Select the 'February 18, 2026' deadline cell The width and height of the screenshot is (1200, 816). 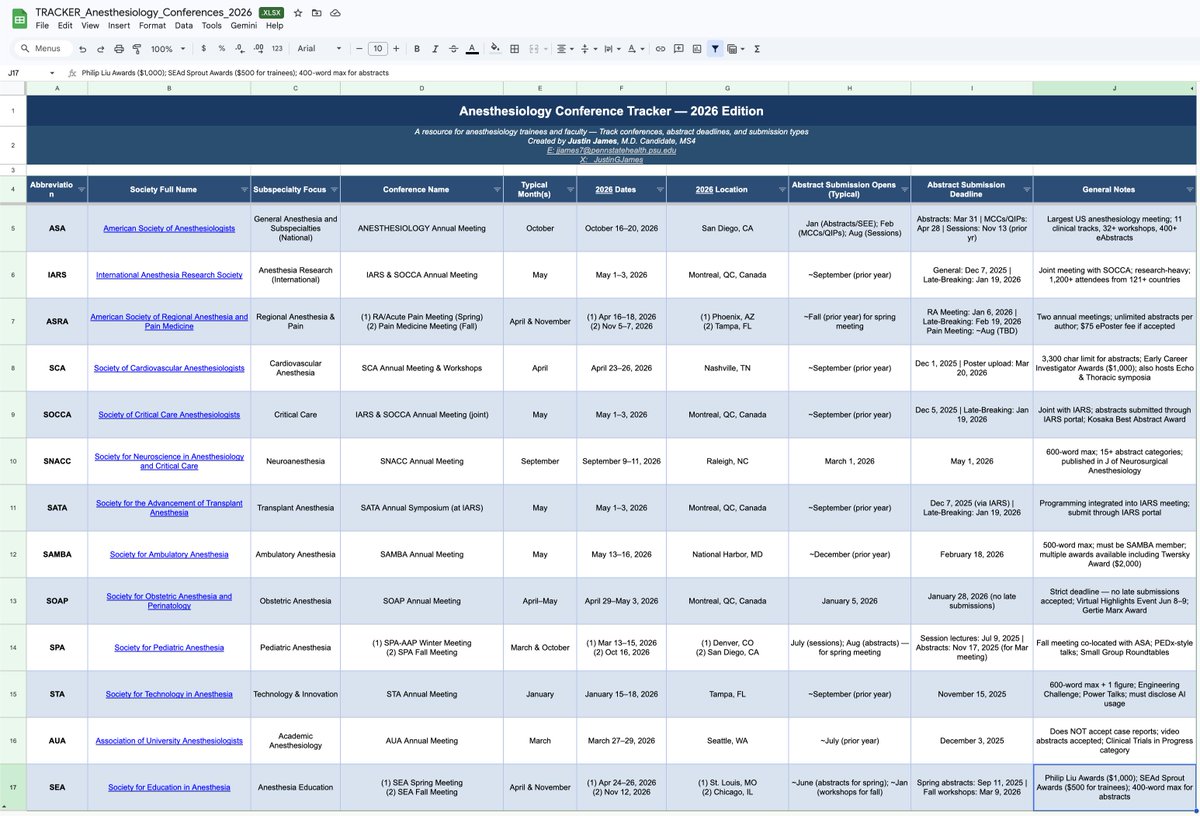click(x=972, y=554)
